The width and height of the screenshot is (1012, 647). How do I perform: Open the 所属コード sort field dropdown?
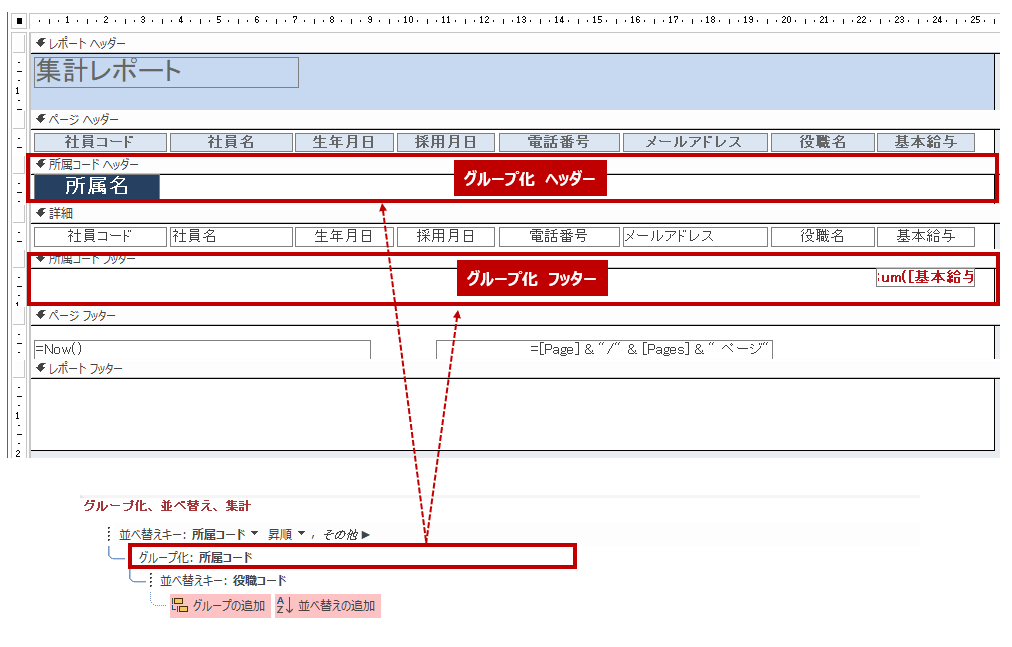tap(254, 534)
